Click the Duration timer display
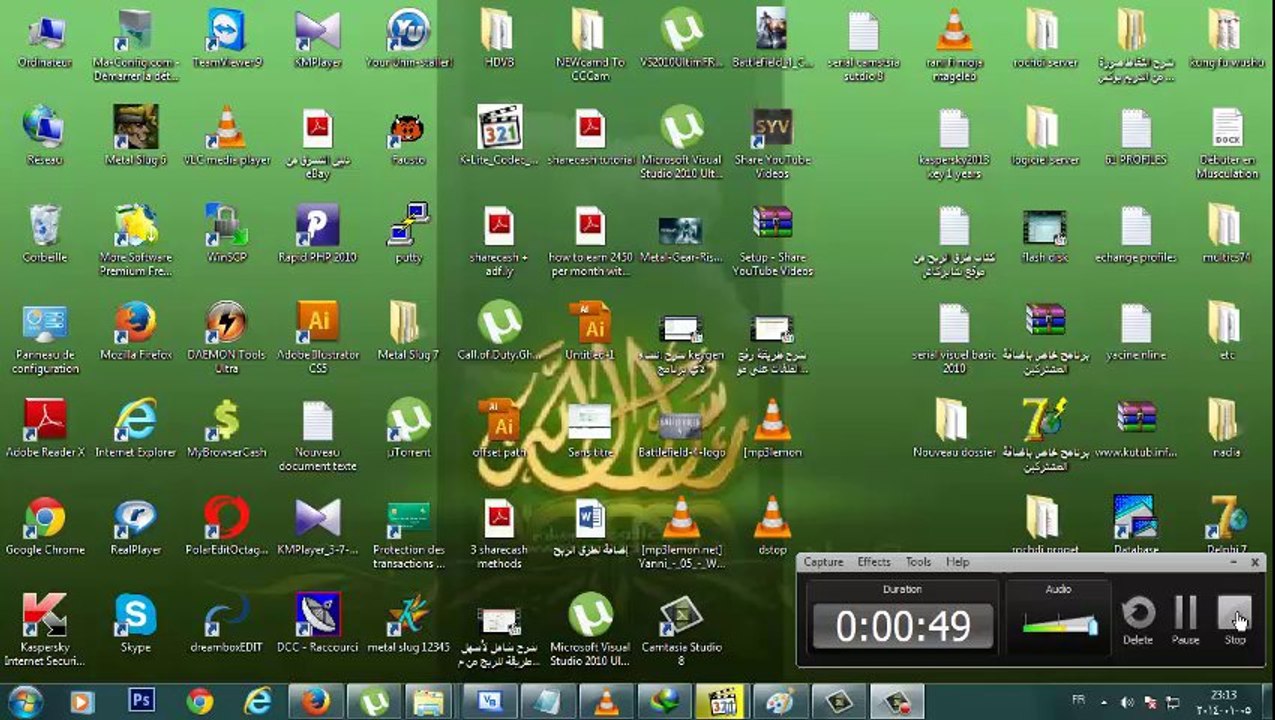Image resolution: width=1275 pixels, height=720 pixels. pos(903,626)
